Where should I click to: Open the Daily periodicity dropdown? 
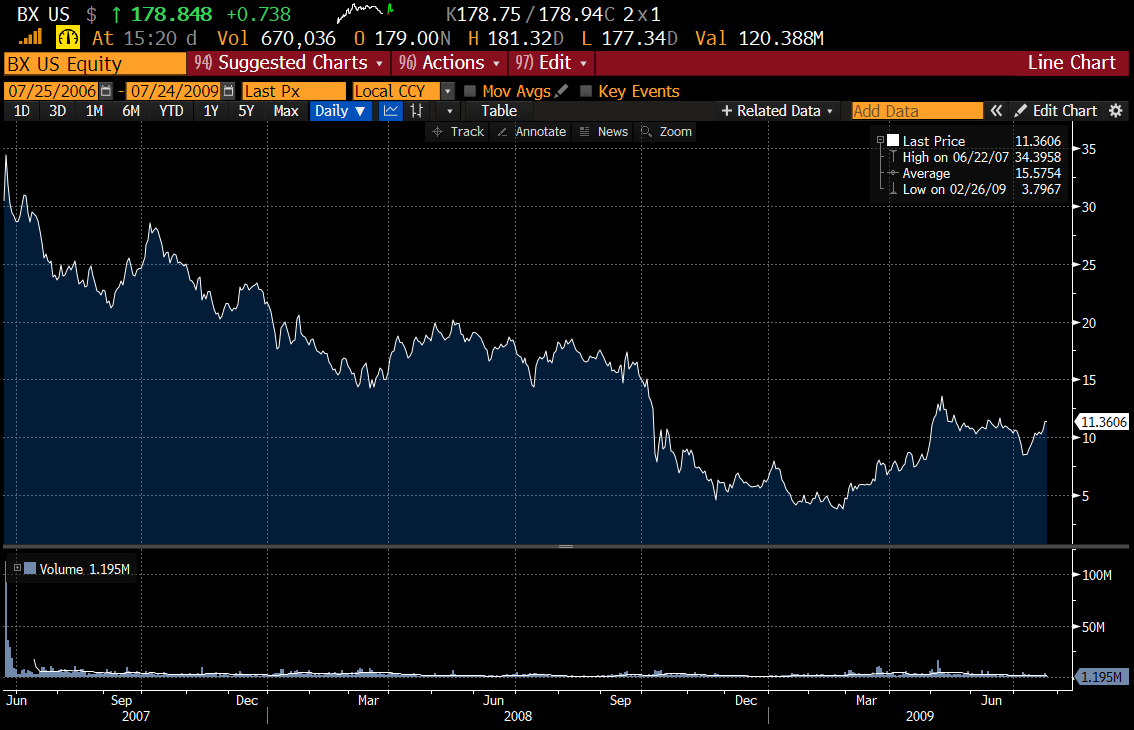pyautogui.click(x=341, y=111)
